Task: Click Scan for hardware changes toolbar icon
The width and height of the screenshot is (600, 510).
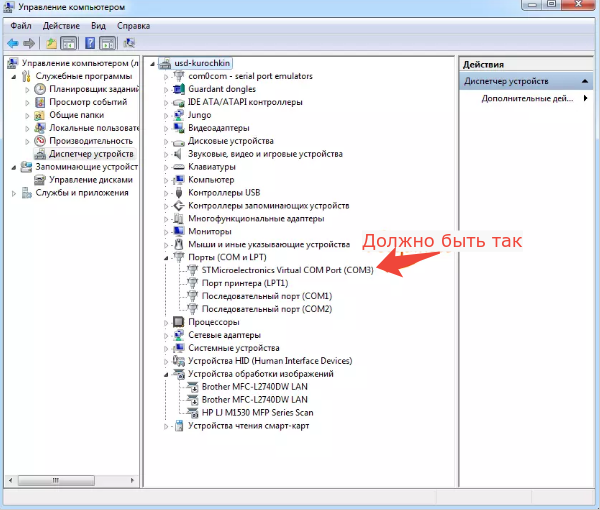Action: tap(129, 43)
